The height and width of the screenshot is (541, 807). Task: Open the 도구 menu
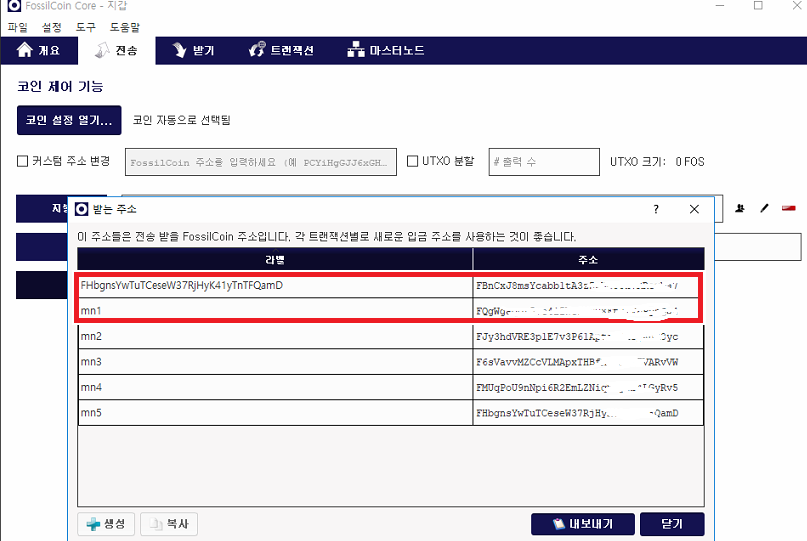[x=85, y=27]
